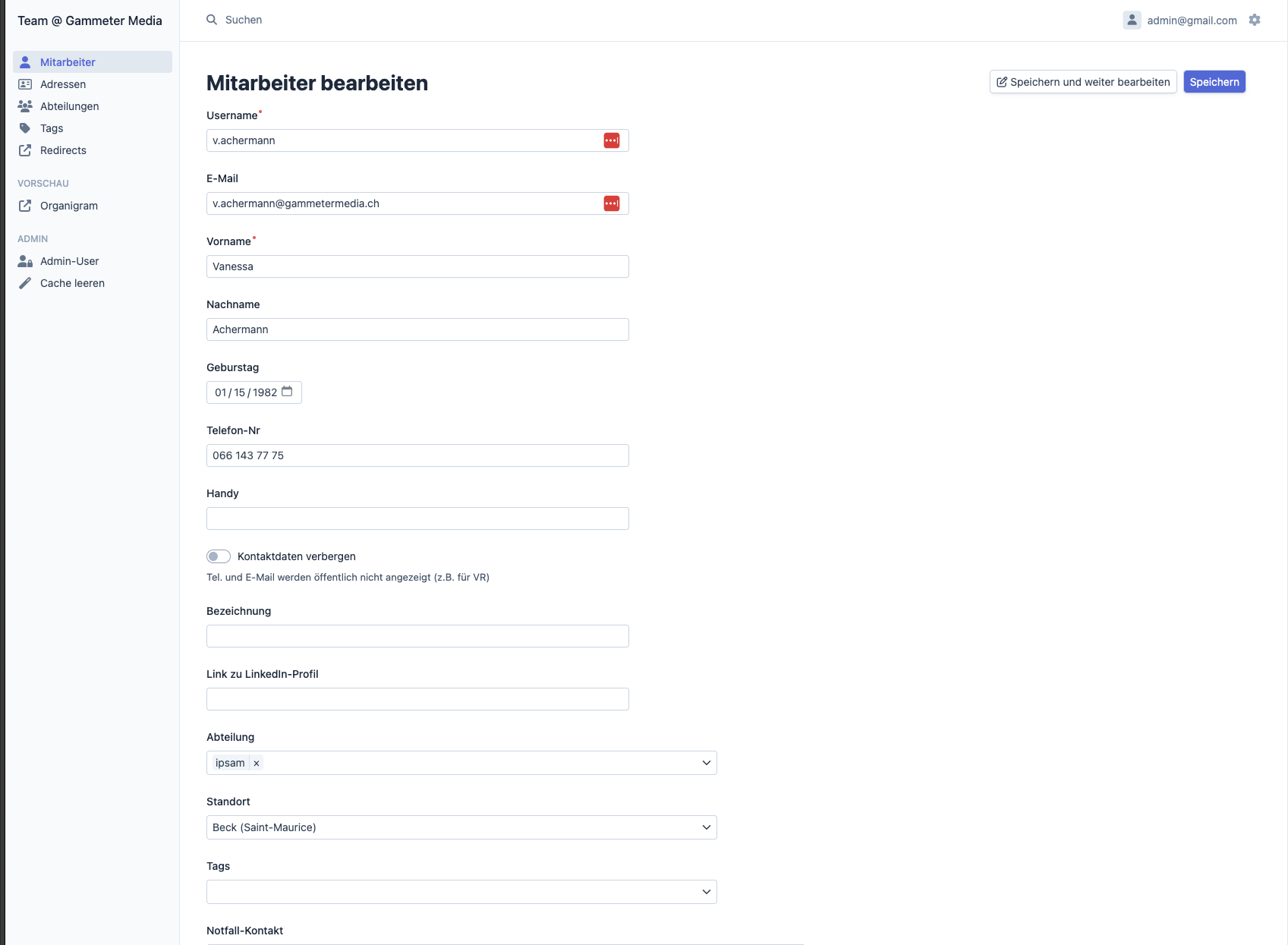
Task: Click password manager icon in Username field
Action: (x=612, y=140)
